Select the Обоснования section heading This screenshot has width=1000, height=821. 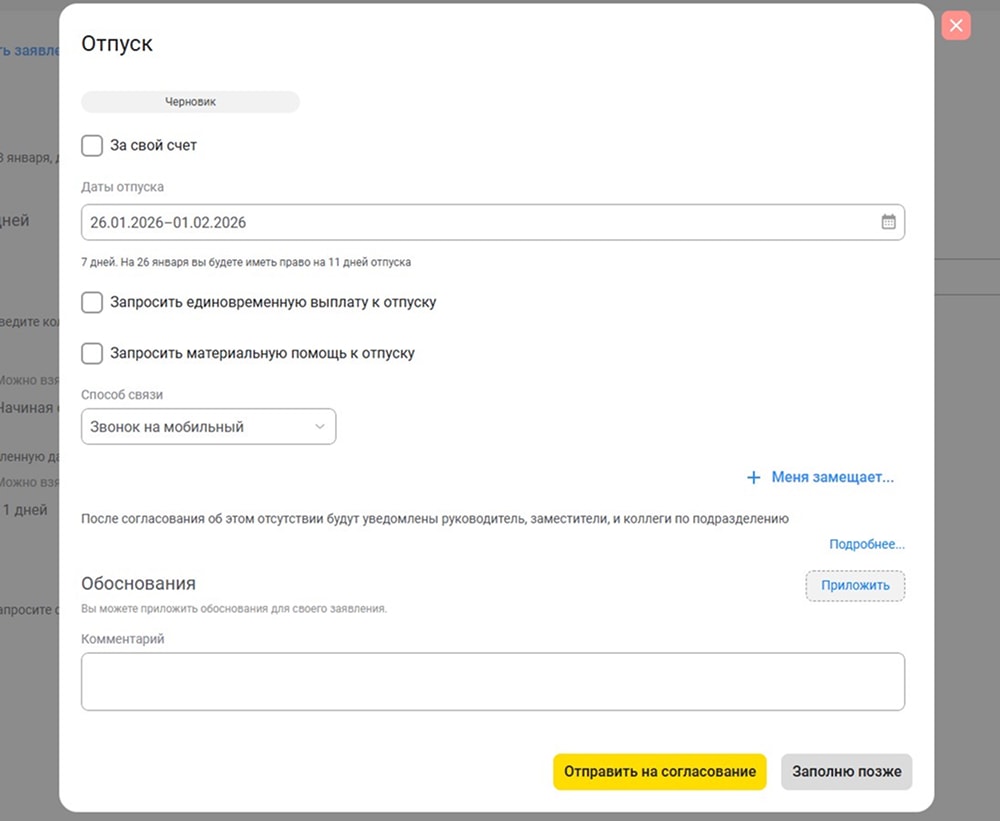pyautogui.click(x=138, y=583)
